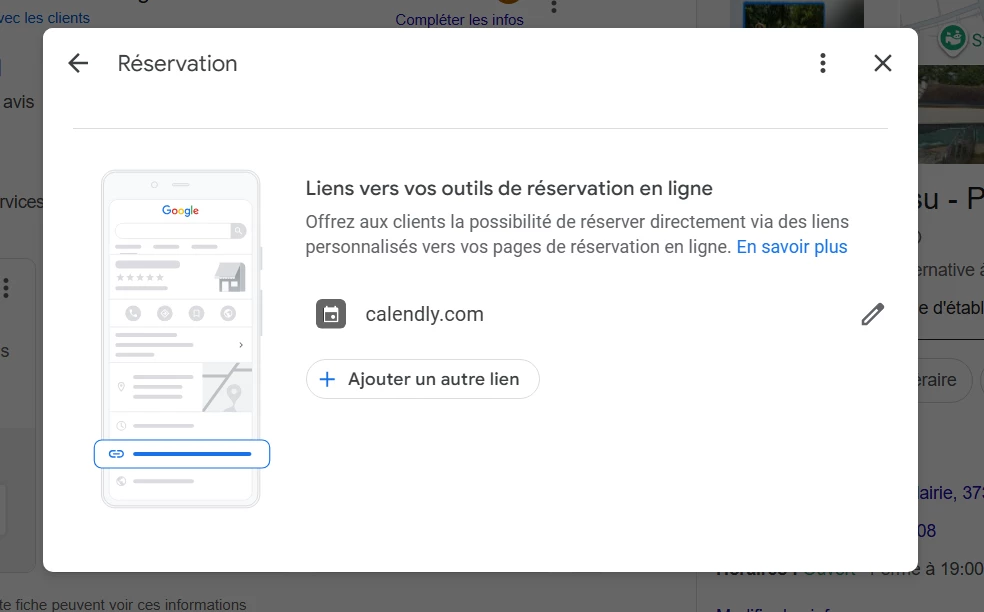Open the three-dot menu in Réservation dialog

pyautogui.click(x=823, y=63)
